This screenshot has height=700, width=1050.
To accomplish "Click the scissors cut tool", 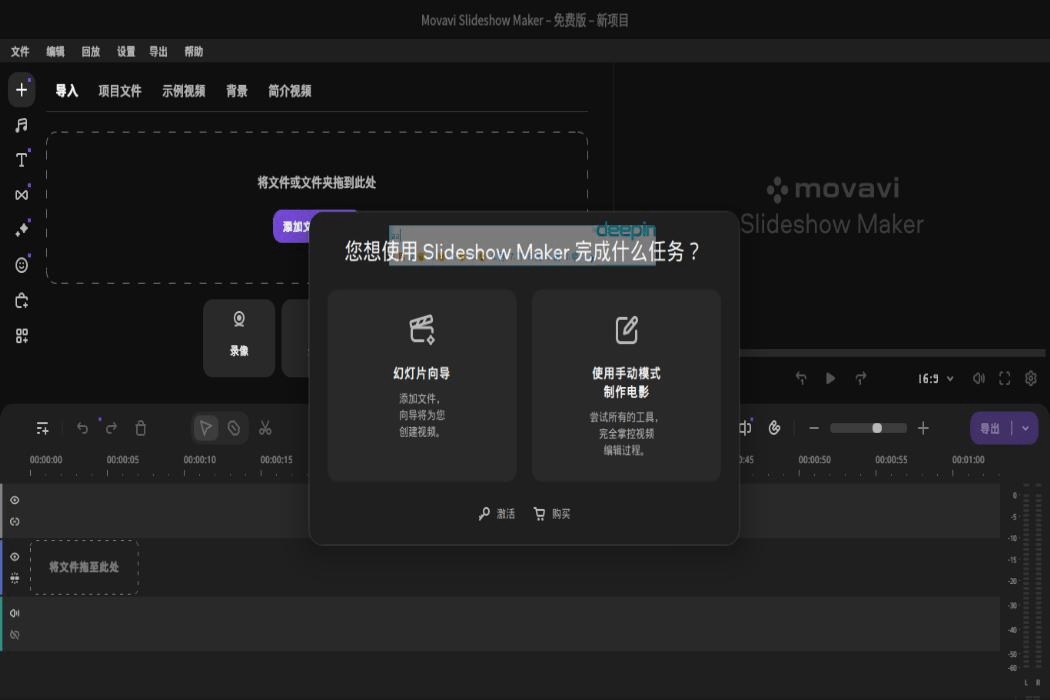I will (x=265, y=428).
